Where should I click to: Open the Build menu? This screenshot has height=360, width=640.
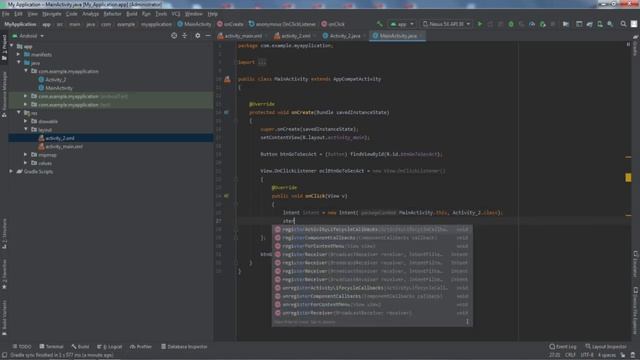[131, 14]
